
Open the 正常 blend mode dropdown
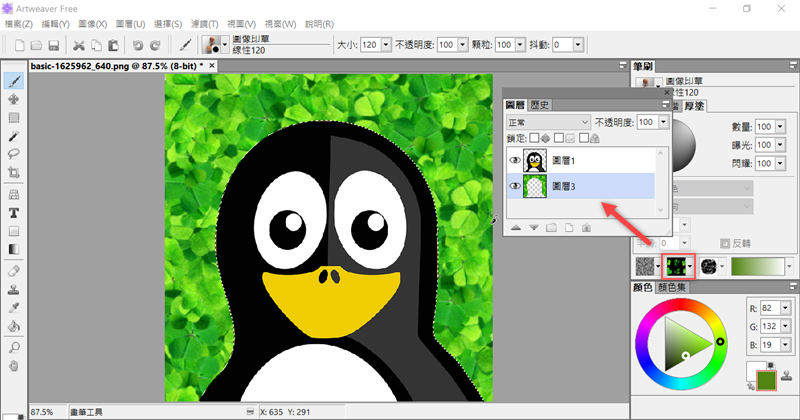pos(548,121)
